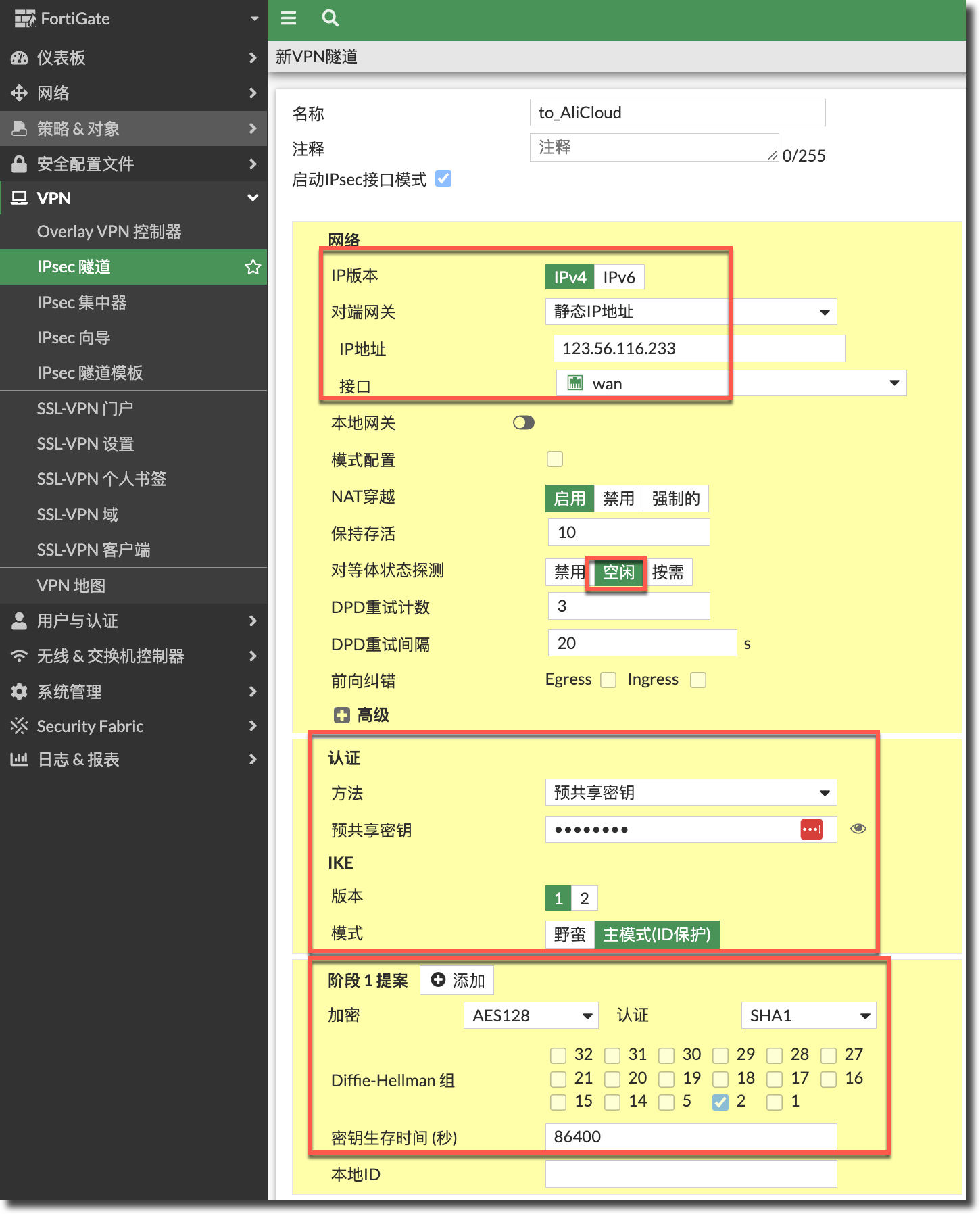Expand 高级 with the plus icon

342,715
